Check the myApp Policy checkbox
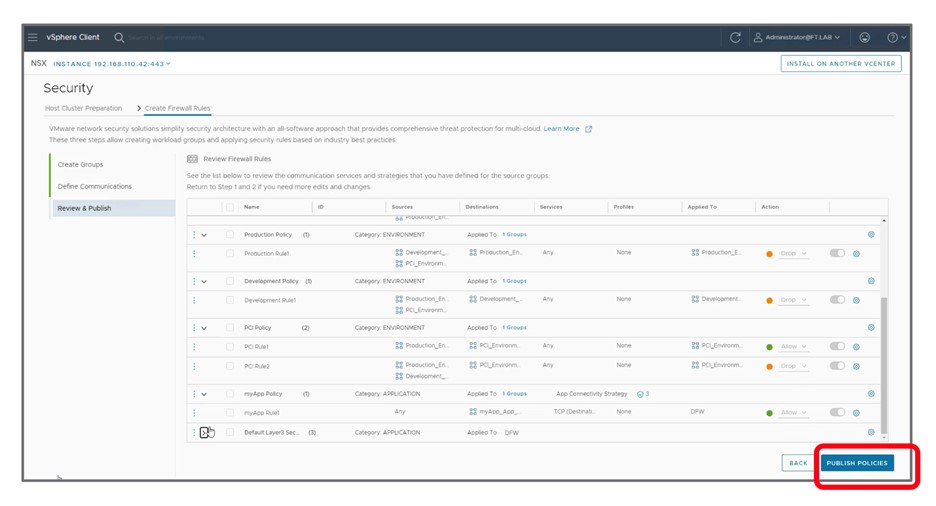Screen dimensions: 936x506 230,394
